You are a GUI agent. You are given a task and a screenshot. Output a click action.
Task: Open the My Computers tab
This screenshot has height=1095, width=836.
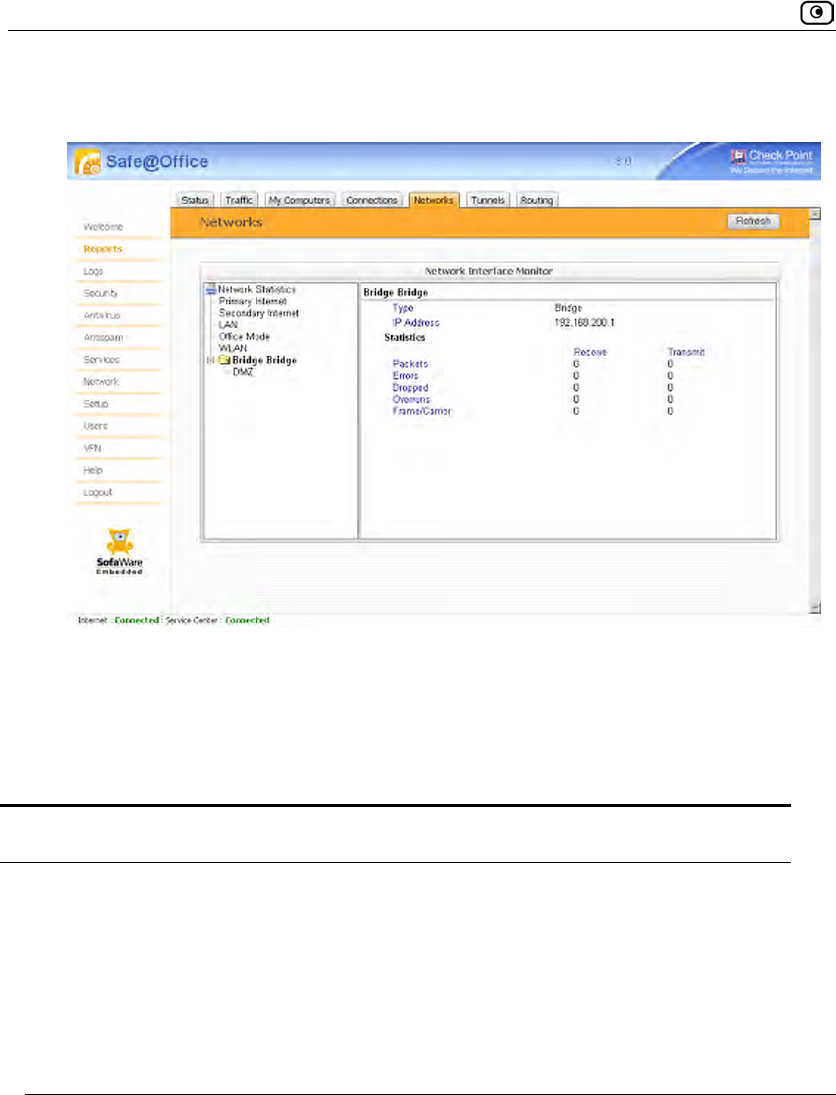(x=300, y=200)
